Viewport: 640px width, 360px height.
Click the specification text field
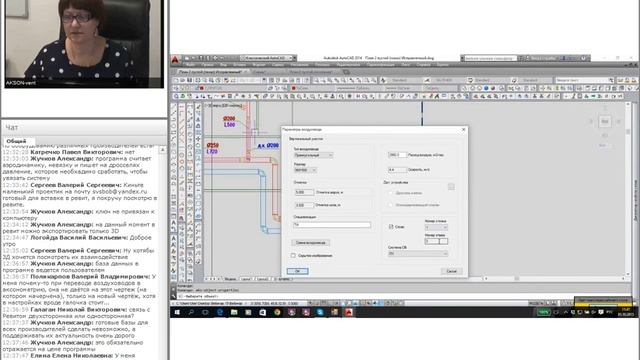tap(332, 225)
